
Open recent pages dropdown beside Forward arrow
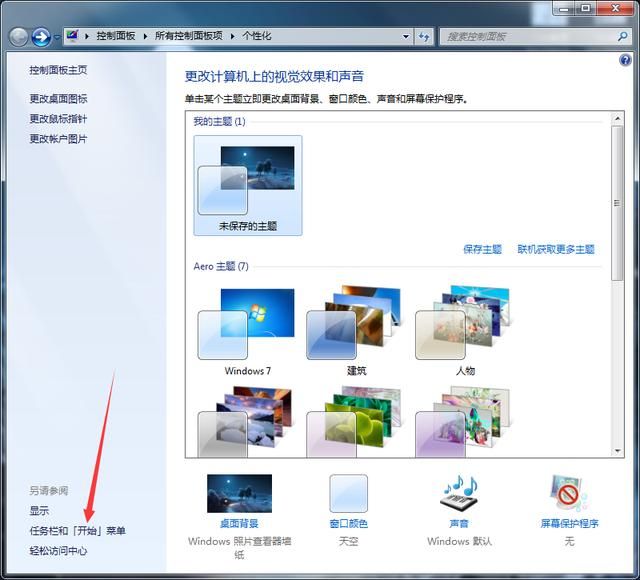coord(57,37)
